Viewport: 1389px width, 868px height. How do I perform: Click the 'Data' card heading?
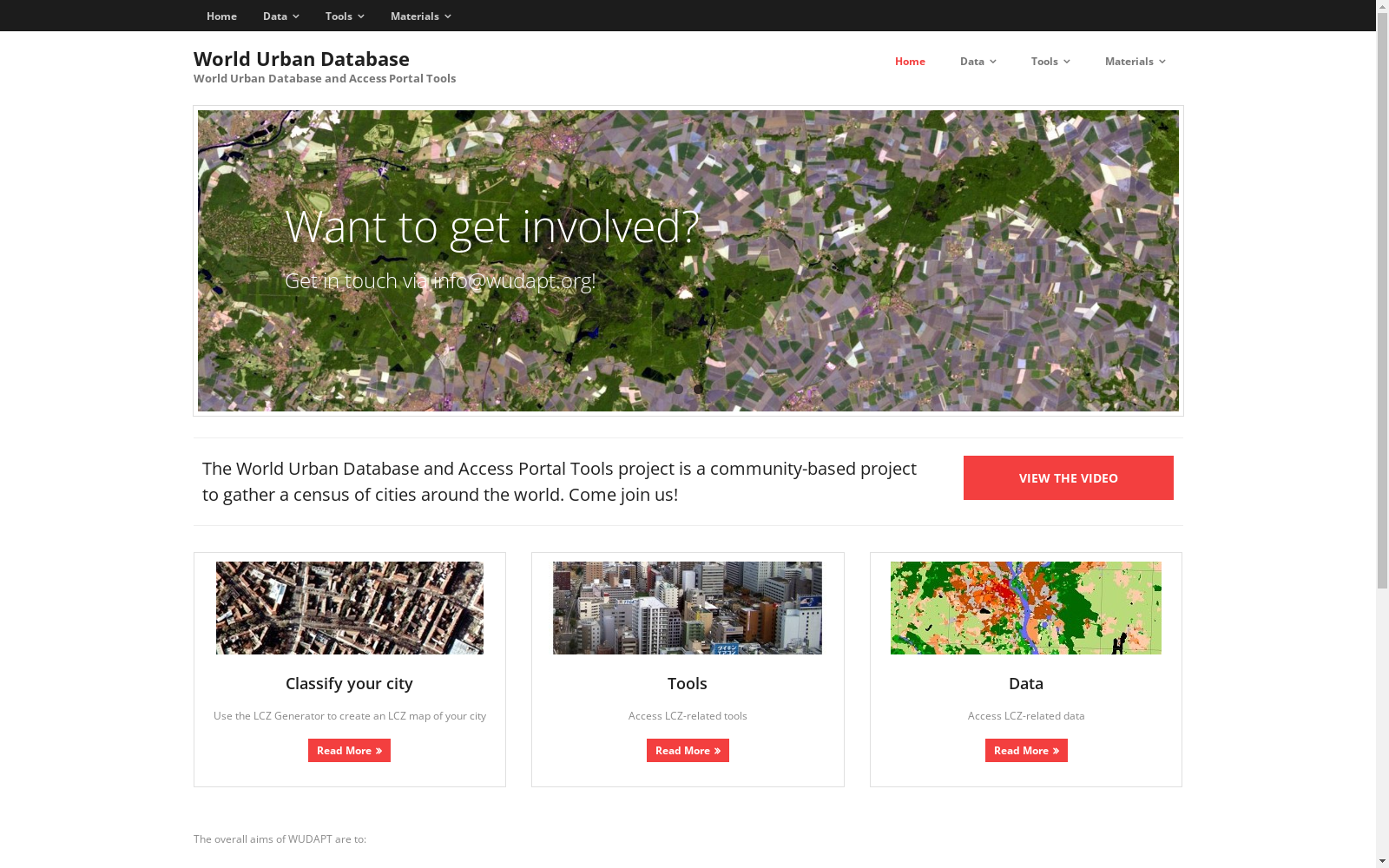coord(1026,683)
